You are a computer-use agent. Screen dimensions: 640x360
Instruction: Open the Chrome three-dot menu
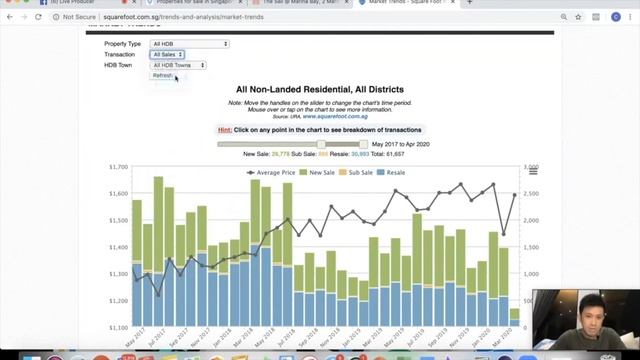coord(630,17)
